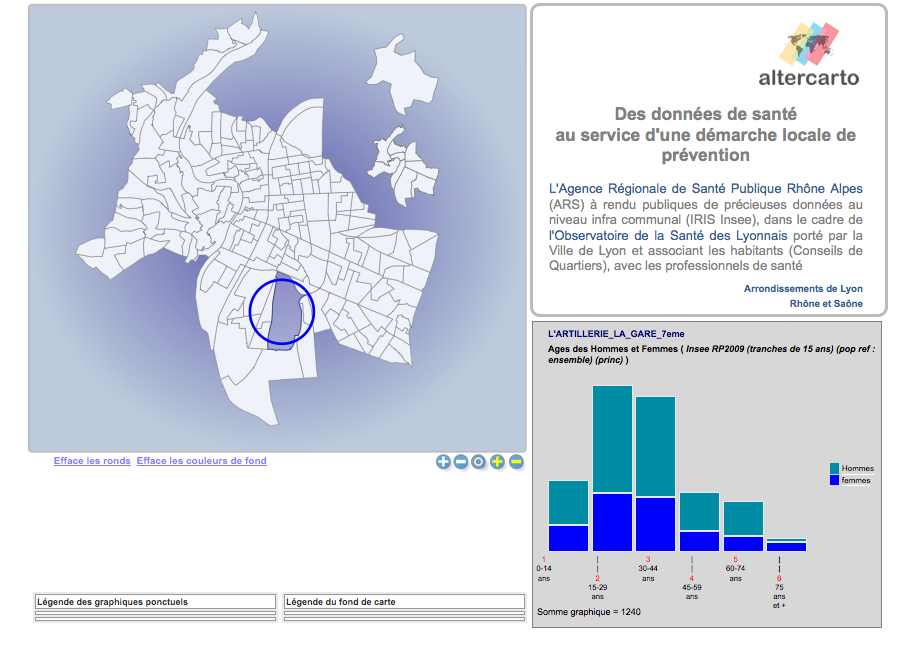Viewport: 901px width, 647px height.
Task: Click the 15-29 ans Hommes bar
Action: (612, 438)
